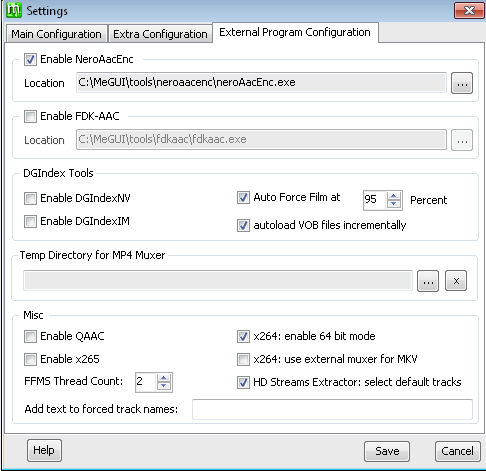Browse for NeroAacEnc location
The width and height of the screenshot is (486, 471).
coord(462,83)
